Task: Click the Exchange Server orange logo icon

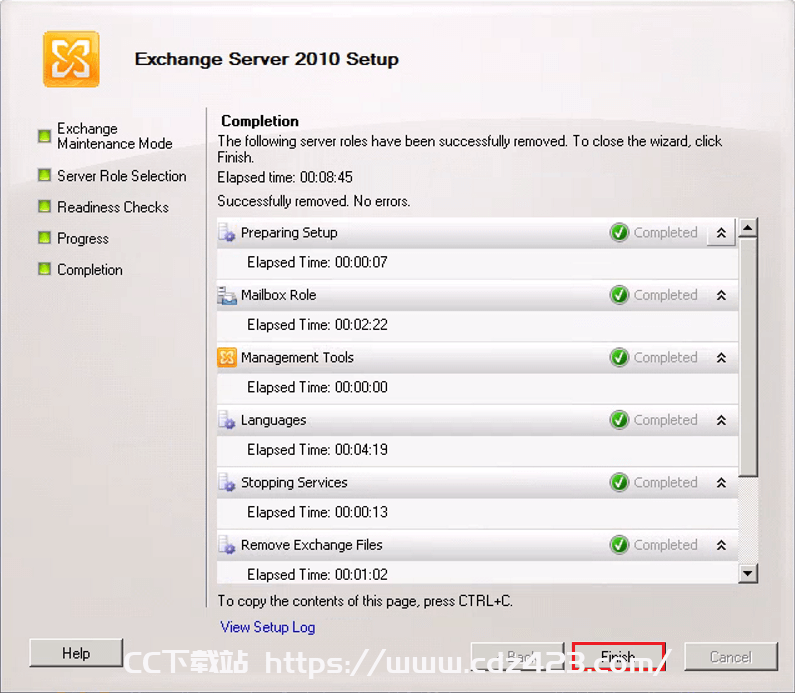Action: 71,59
